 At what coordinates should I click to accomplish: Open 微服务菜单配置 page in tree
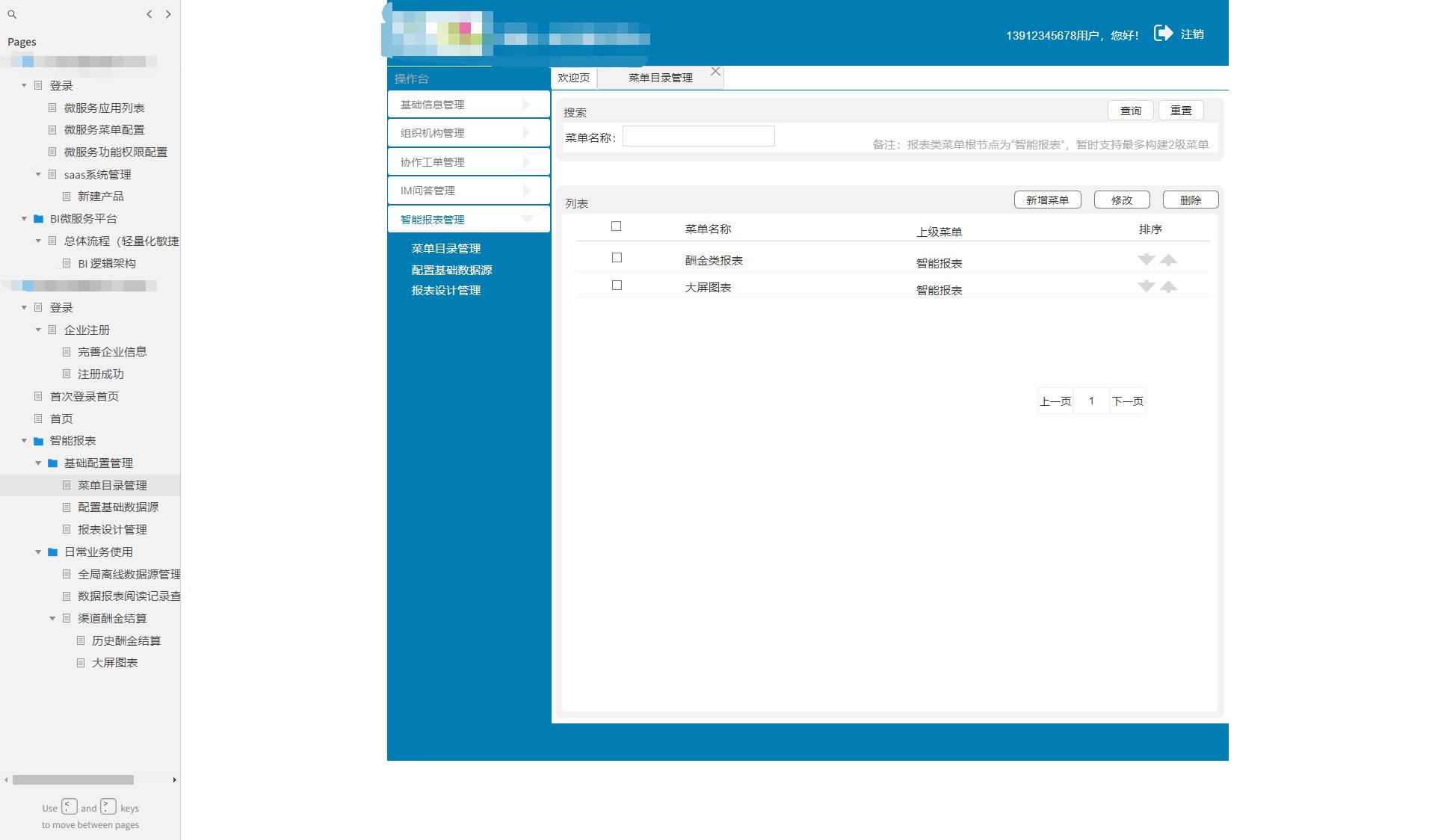[x=104, y=130]
